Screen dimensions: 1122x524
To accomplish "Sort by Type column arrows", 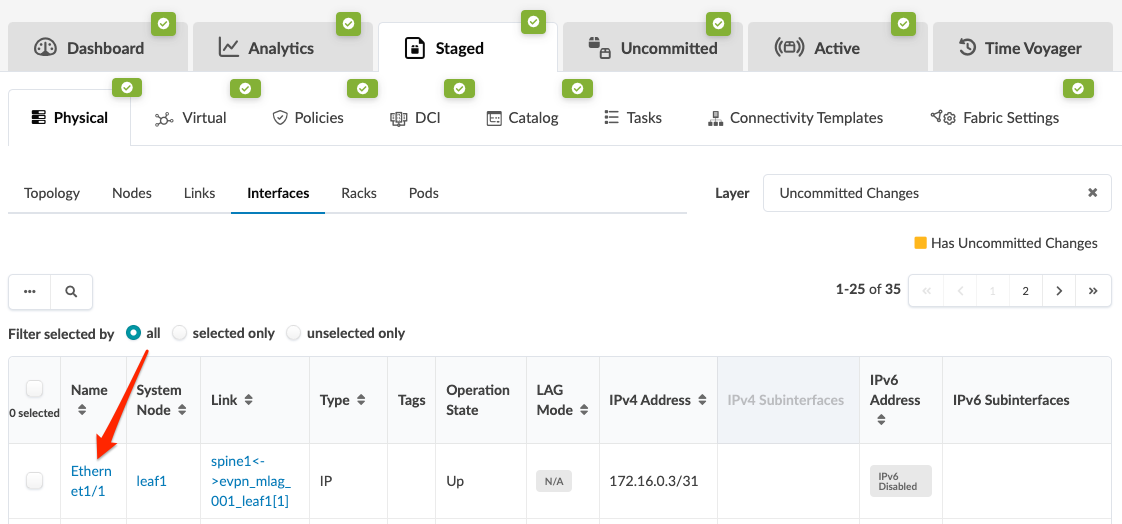I will pyautogui.click(x=360, y=400).
